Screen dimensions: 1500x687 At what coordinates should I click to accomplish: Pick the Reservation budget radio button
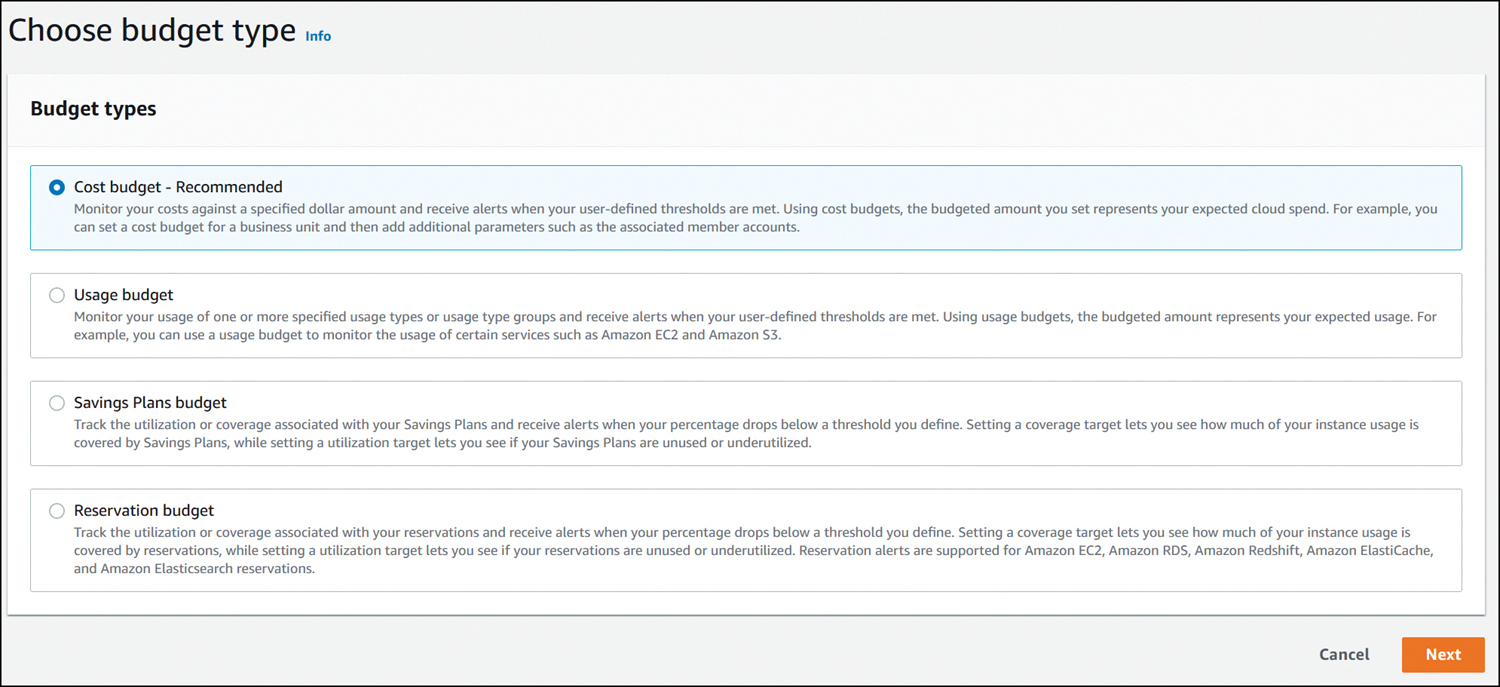point(57,511)
